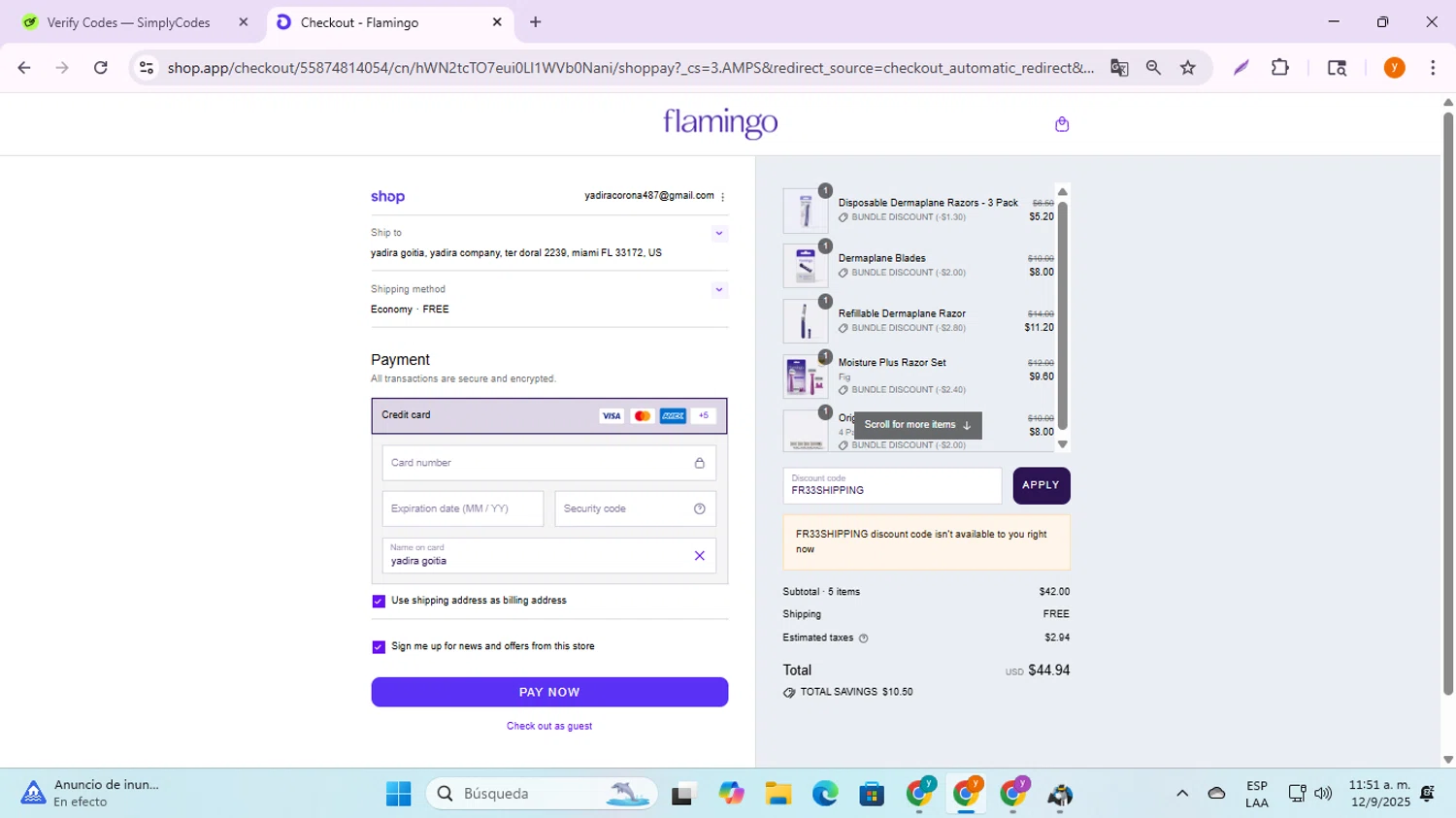This screenshot has height=818, width=1456.
Task: Open the notifications bell in system tray
Action: pyautogui.click(x=1427, y=794)
